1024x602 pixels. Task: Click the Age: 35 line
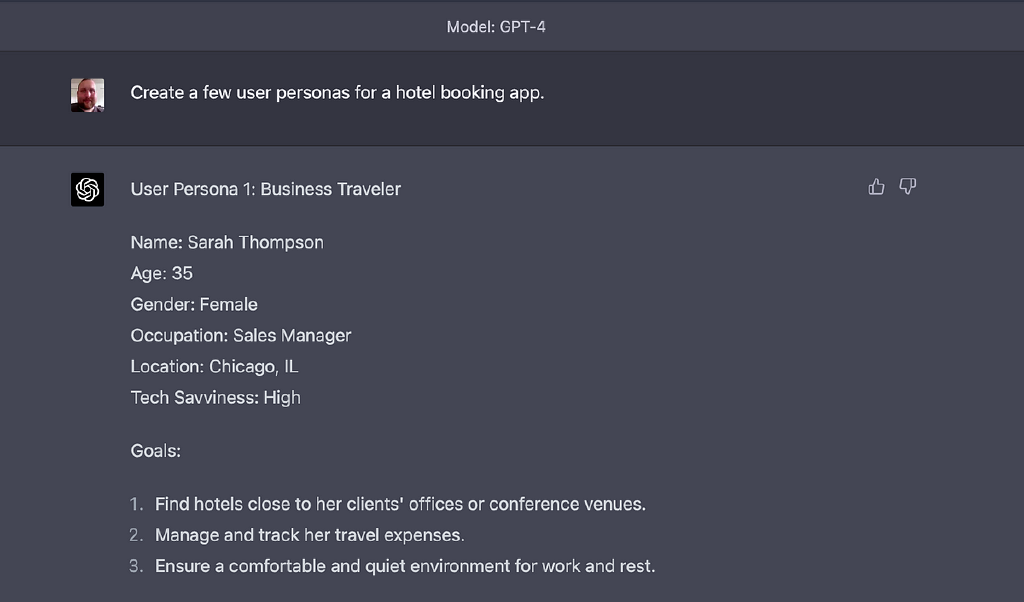tap(162, 273)
